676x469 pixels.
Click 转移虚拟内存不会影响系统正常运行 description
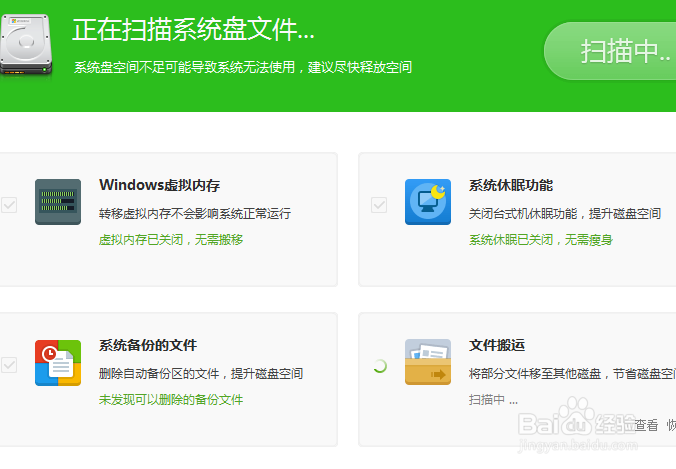[194, 213]
